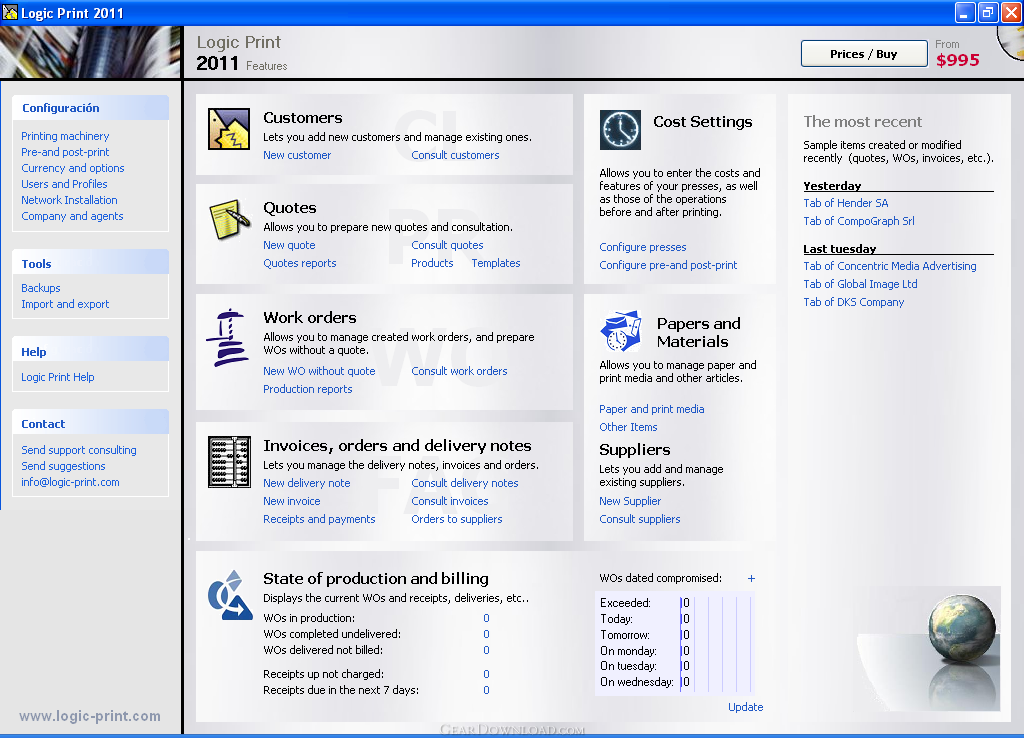
Task: Click the Work orders icon
Action: point(228,337)
